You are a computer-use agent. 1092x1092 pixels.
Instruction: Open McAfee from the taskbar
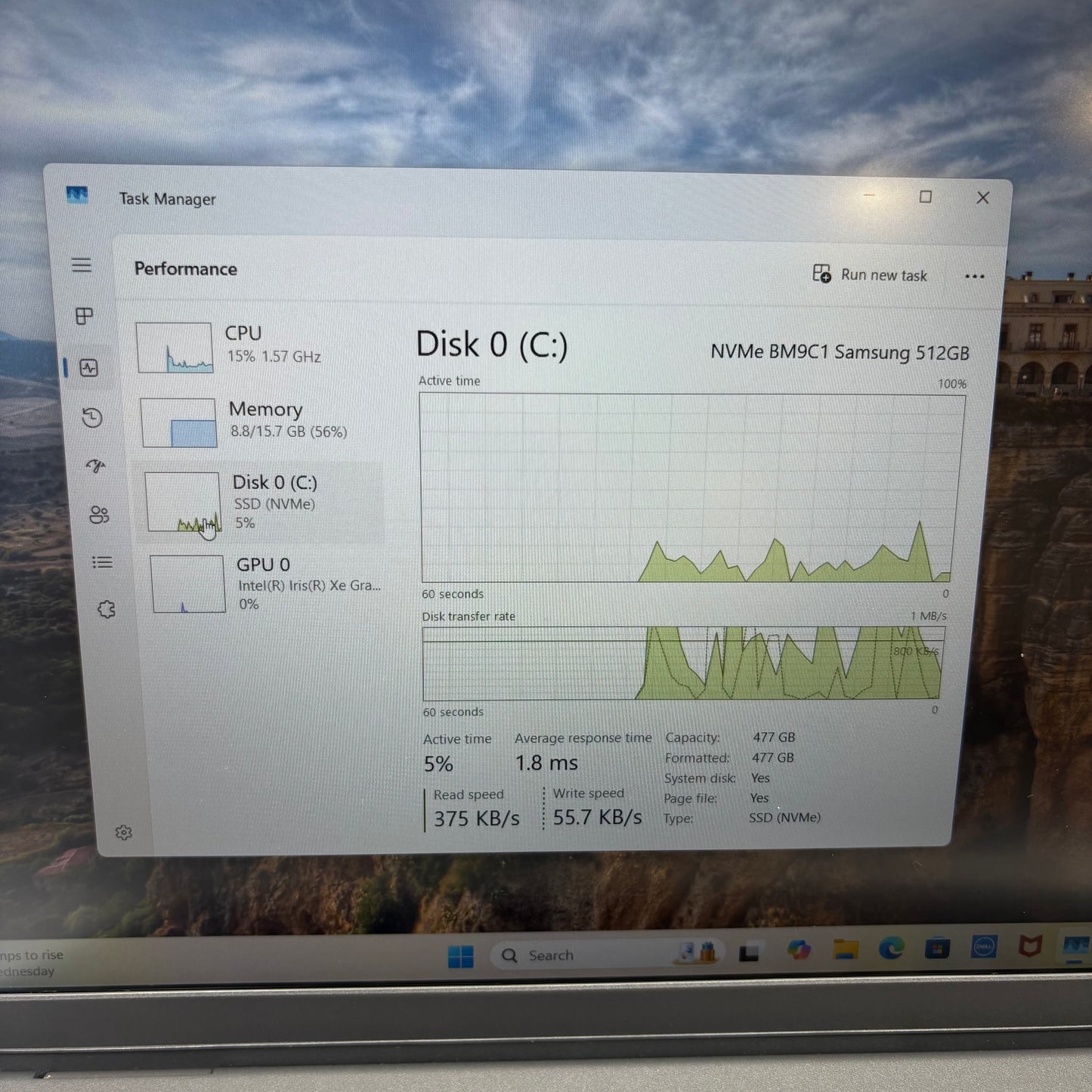tap(1030, 945)
